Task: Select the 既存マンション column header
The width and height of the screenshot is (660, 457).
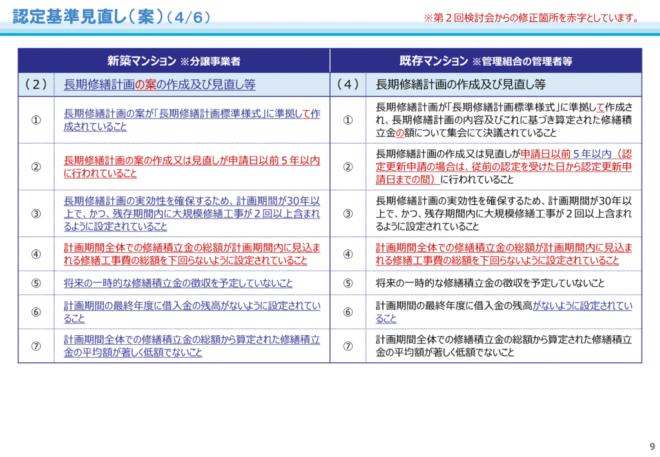Action: (x=487, y=59)
